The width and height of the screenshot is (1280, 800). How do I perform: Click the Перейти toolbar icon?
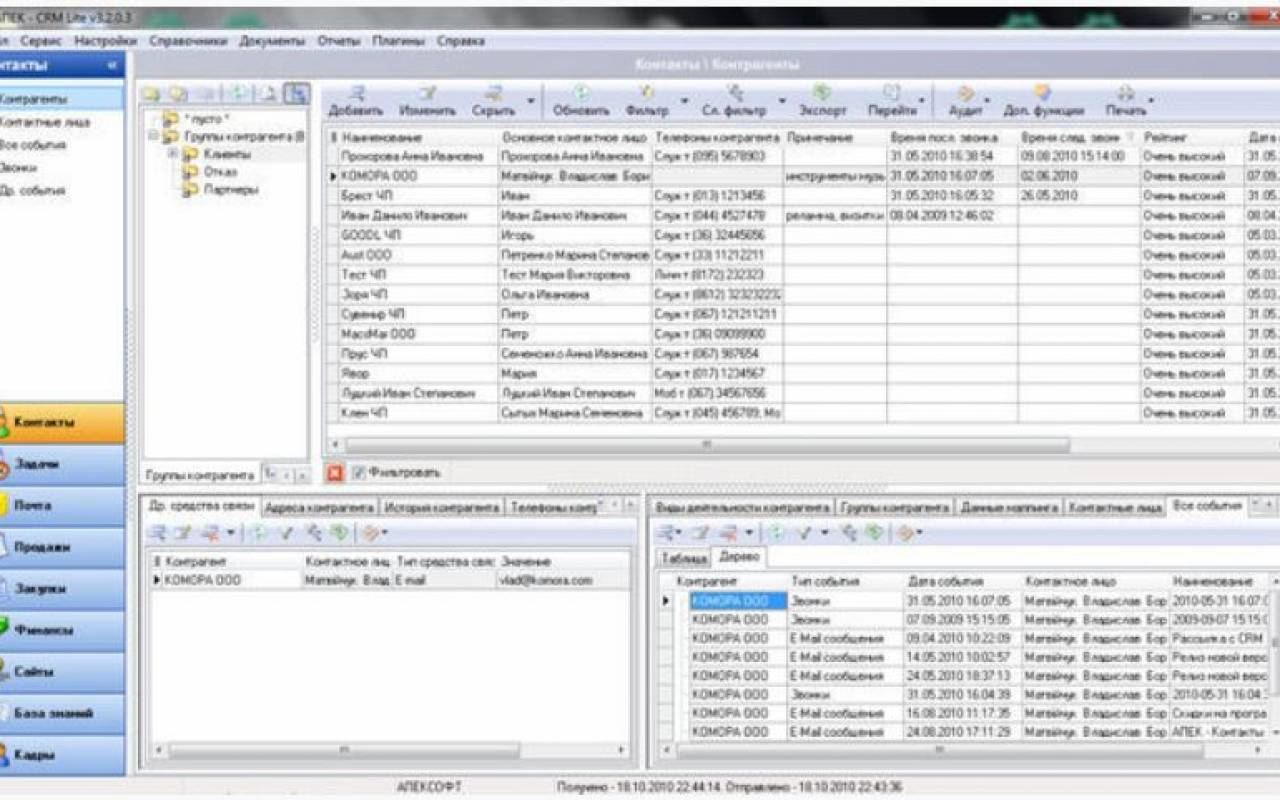[891, 93]
